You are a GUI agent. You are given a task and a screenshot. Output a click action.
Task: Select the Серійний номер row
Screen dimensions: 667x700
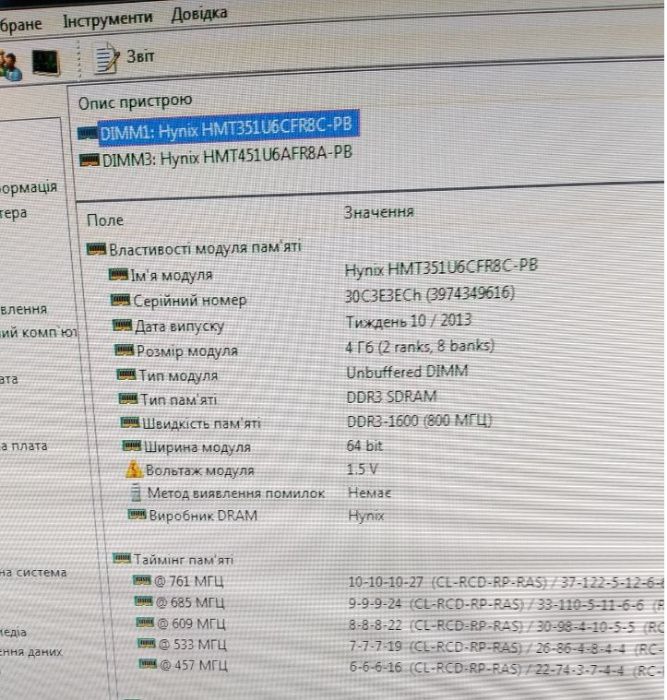(190, 300)
